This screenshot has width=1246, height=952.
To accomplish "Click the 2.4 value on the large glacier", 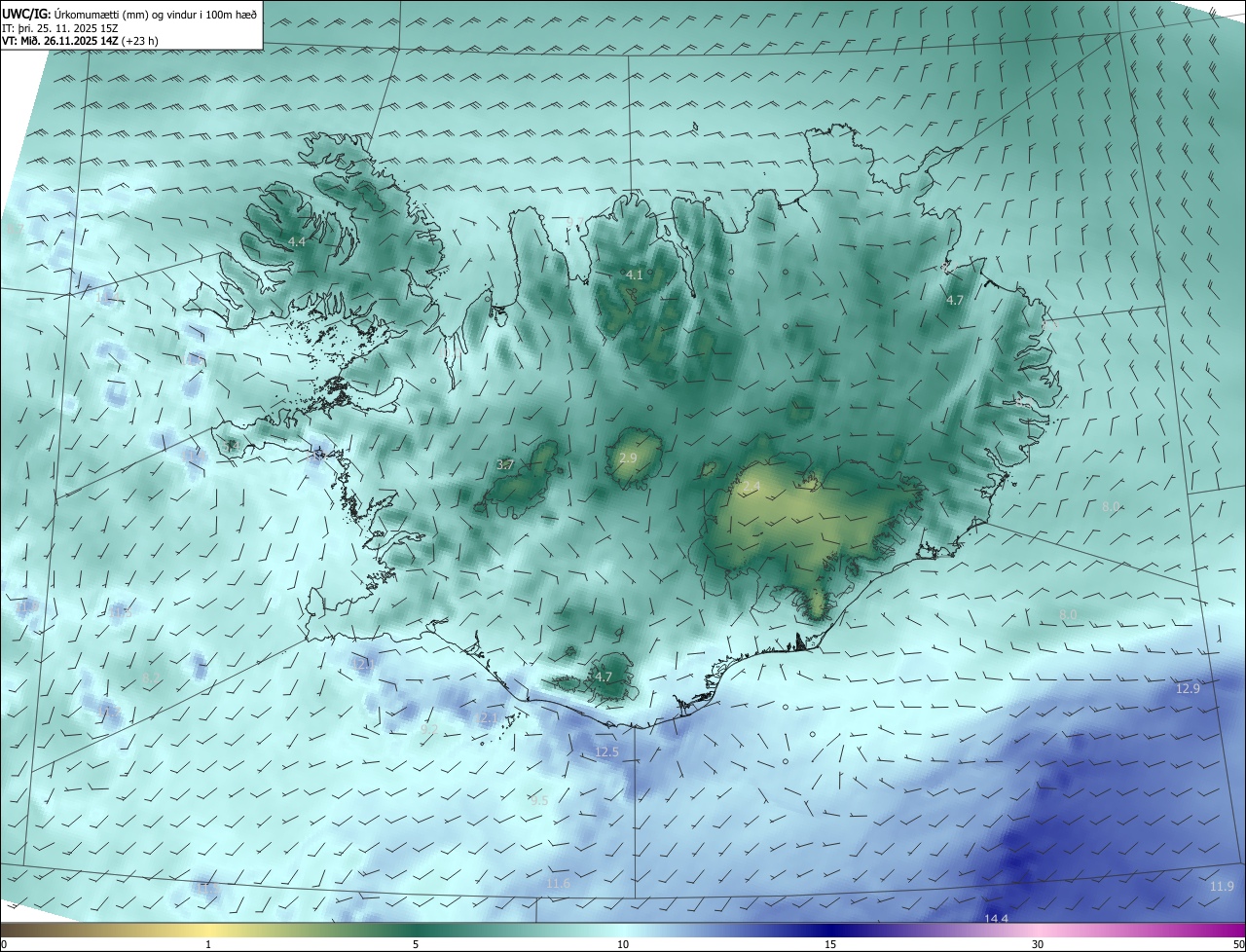I will click(x=751, y=486).
